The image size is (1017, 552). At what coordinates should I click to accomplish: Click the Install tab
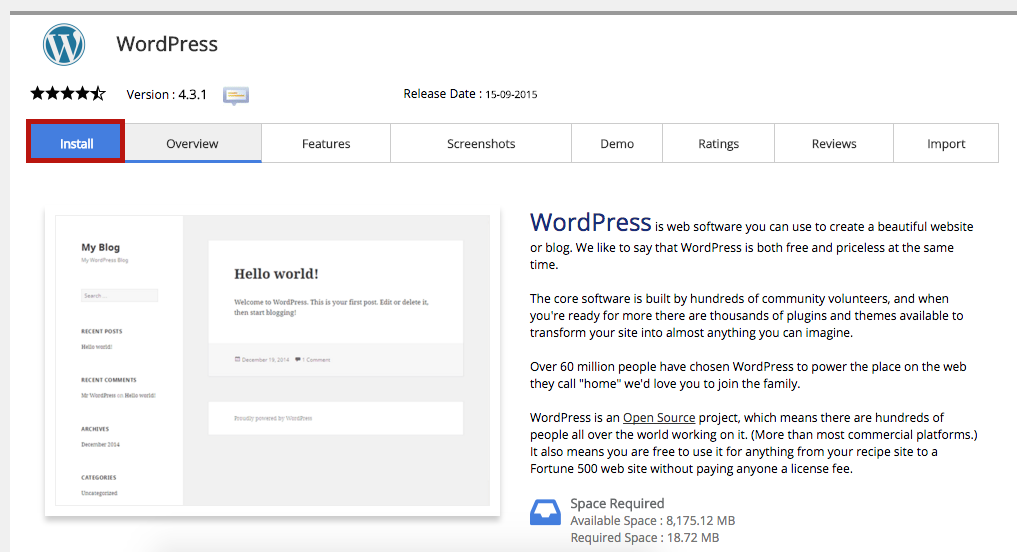pyautogui.click(x=76, y=143)
